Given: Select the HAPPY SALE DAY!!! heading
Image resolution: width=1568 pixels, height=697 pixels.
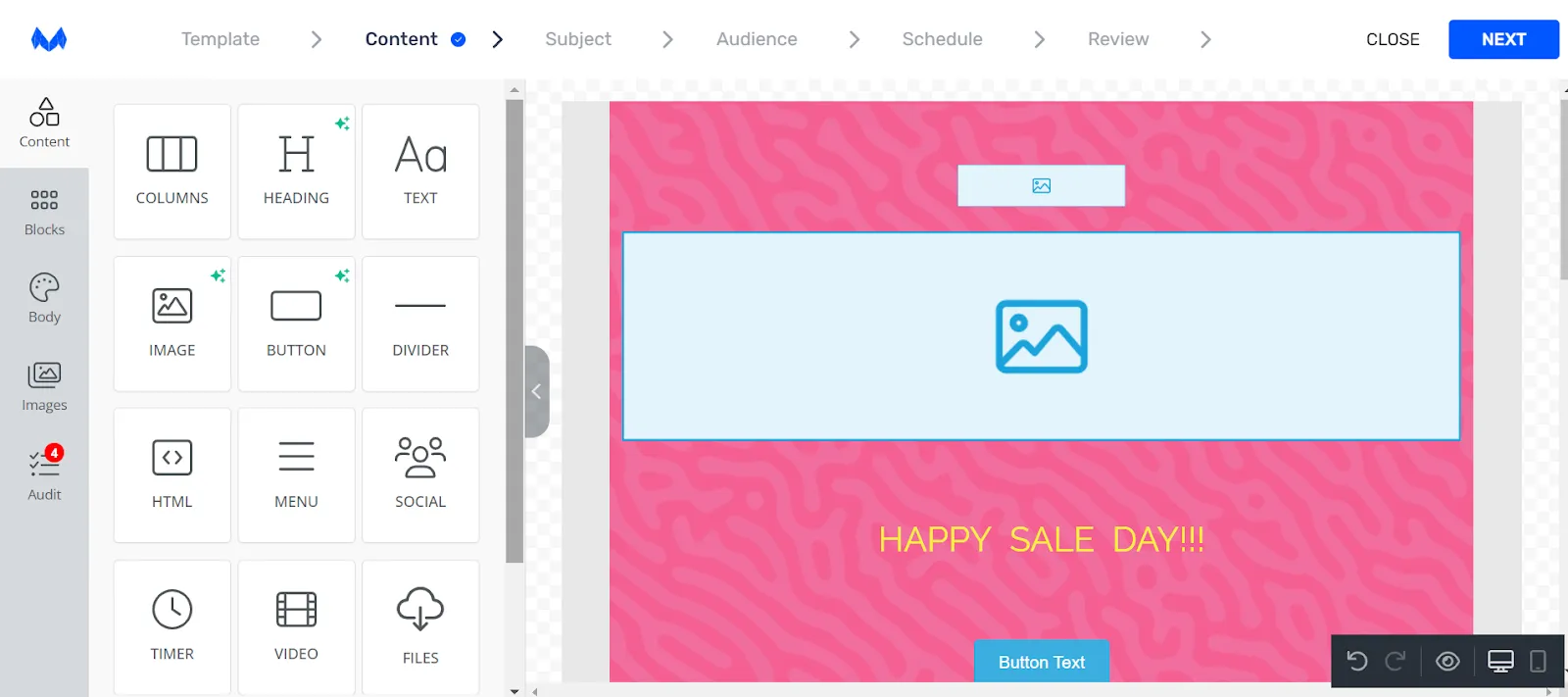Looking at the screenshot, I should click(1042, 539).
